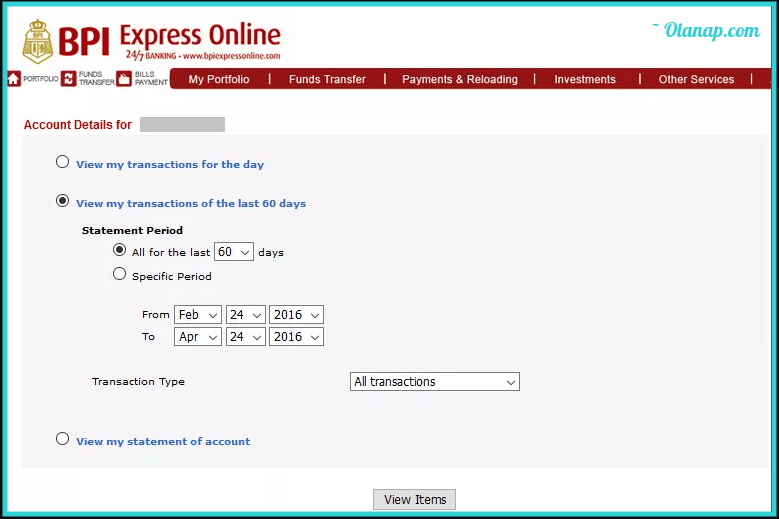Open the To month dropdown showing Apr
Screen dimensions: 779x519
coord(198,337)
